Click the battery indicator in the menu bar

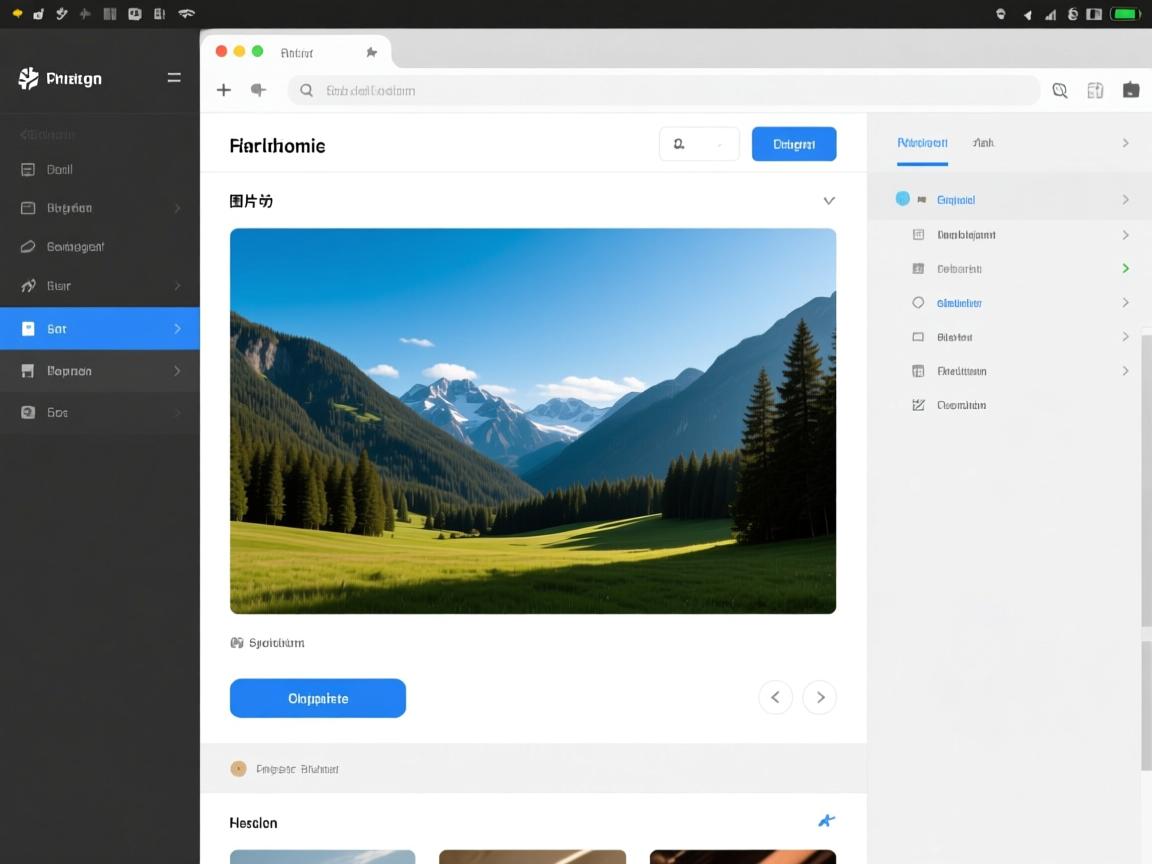coord(1125,14)
